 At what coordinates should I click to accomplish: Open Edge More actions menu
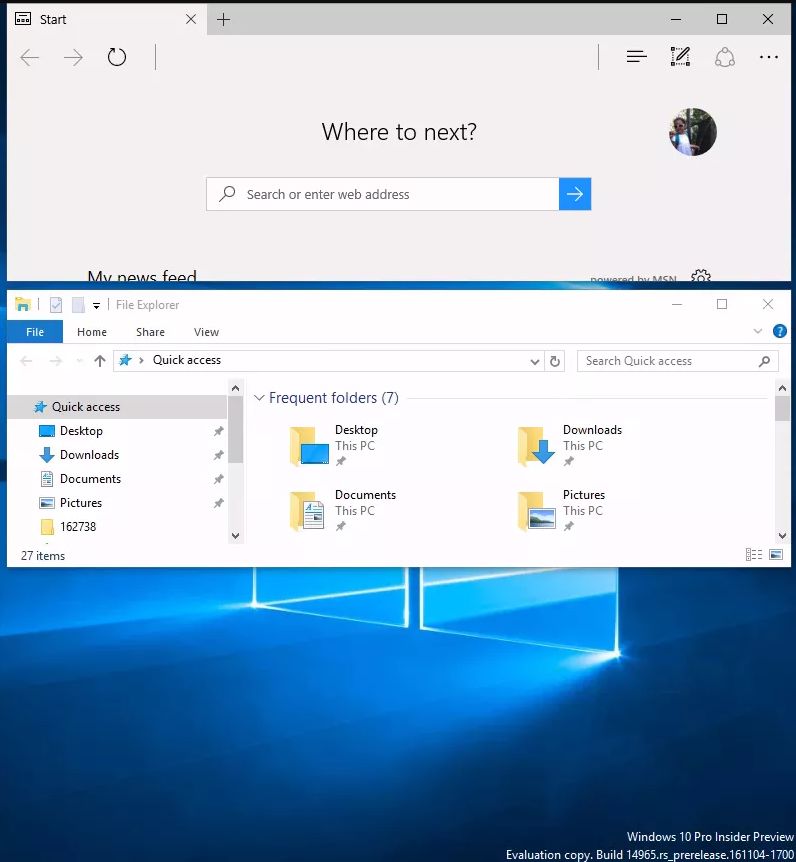click(769, 57)
